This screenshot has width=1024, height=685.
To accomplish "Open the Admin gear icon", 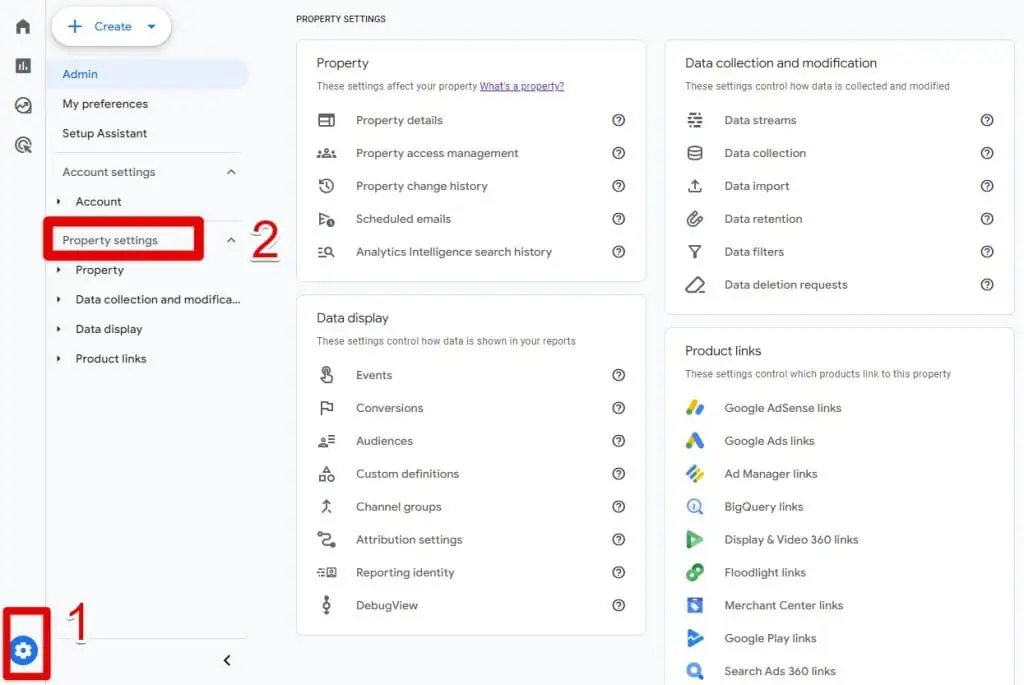I will [23, 651].
